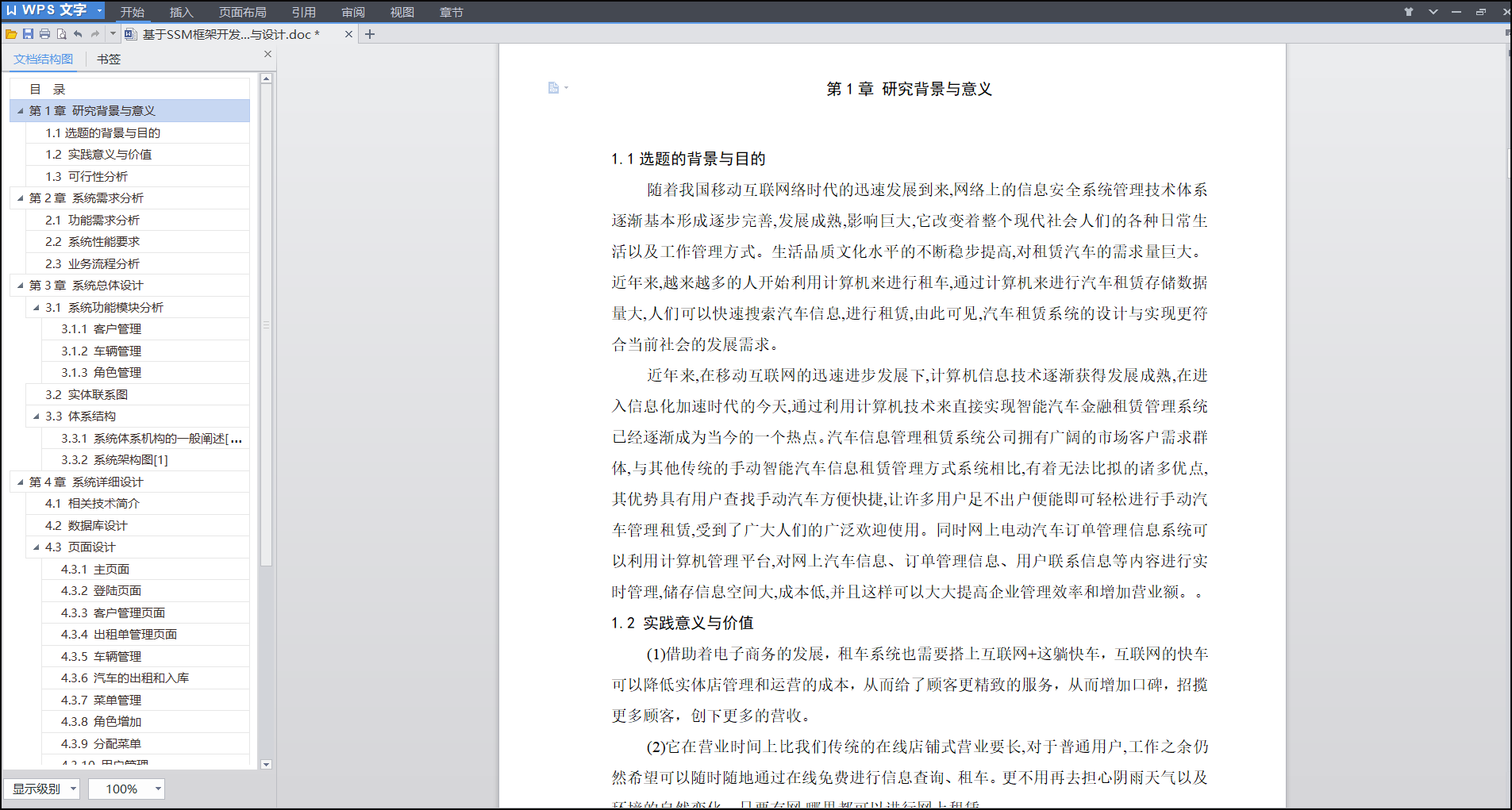The height and width of the screenshot is (810, 1512).
Task: Open the 审阅 ribbon tab
Action: [x=353, y=12]
